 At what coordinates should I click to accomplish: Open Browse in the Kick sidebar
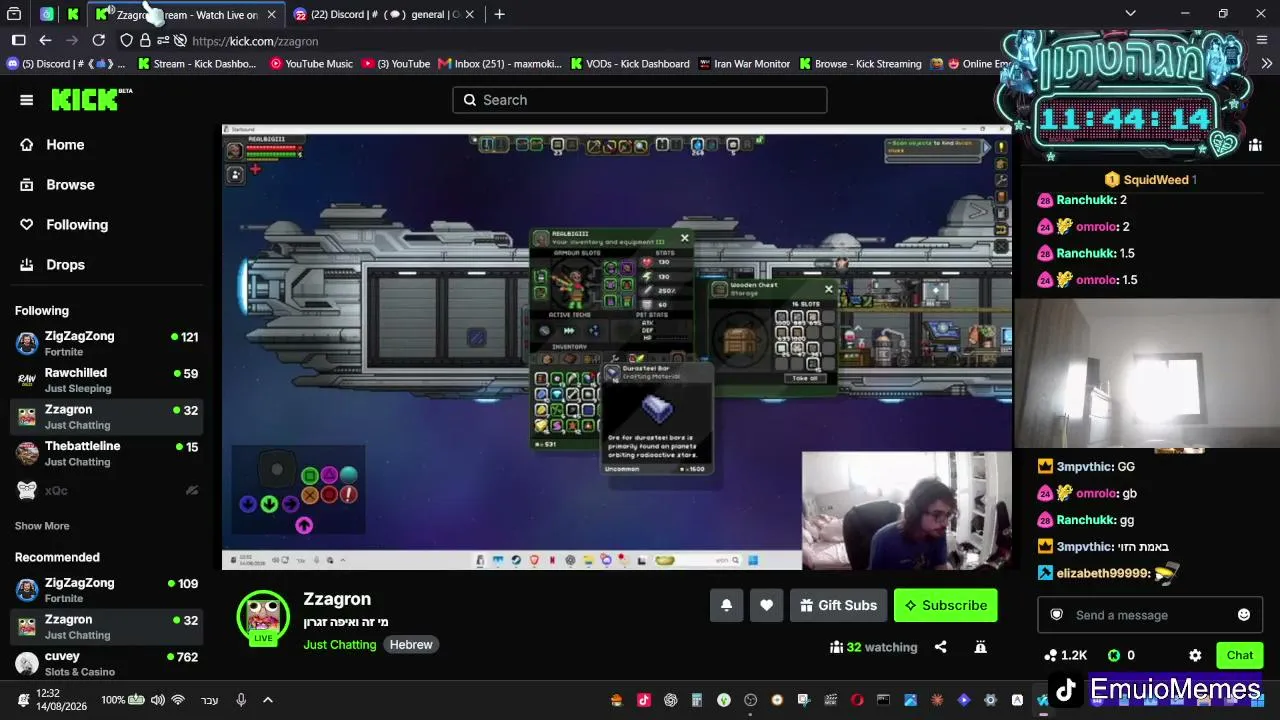[58, 185]
